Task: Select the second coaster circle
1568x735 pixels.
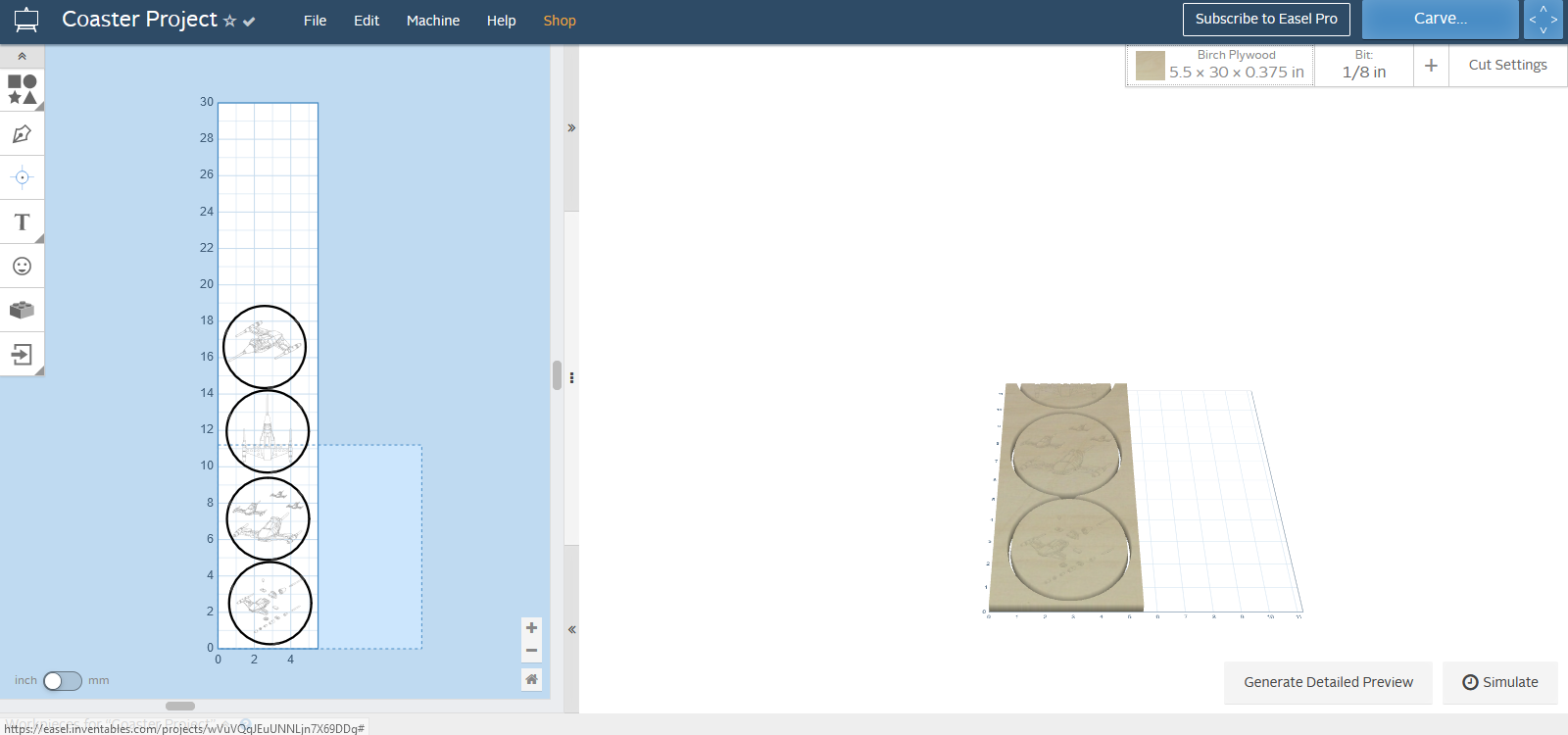Action: point(268,431)
